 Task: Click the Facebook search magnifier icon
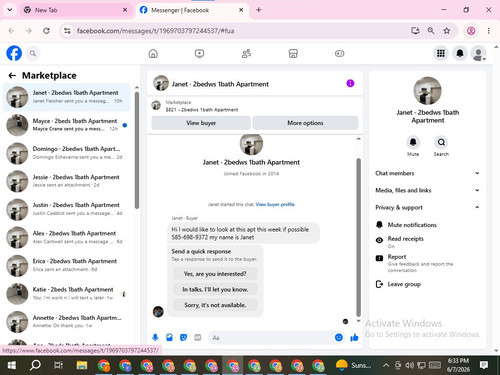point(33,53)
